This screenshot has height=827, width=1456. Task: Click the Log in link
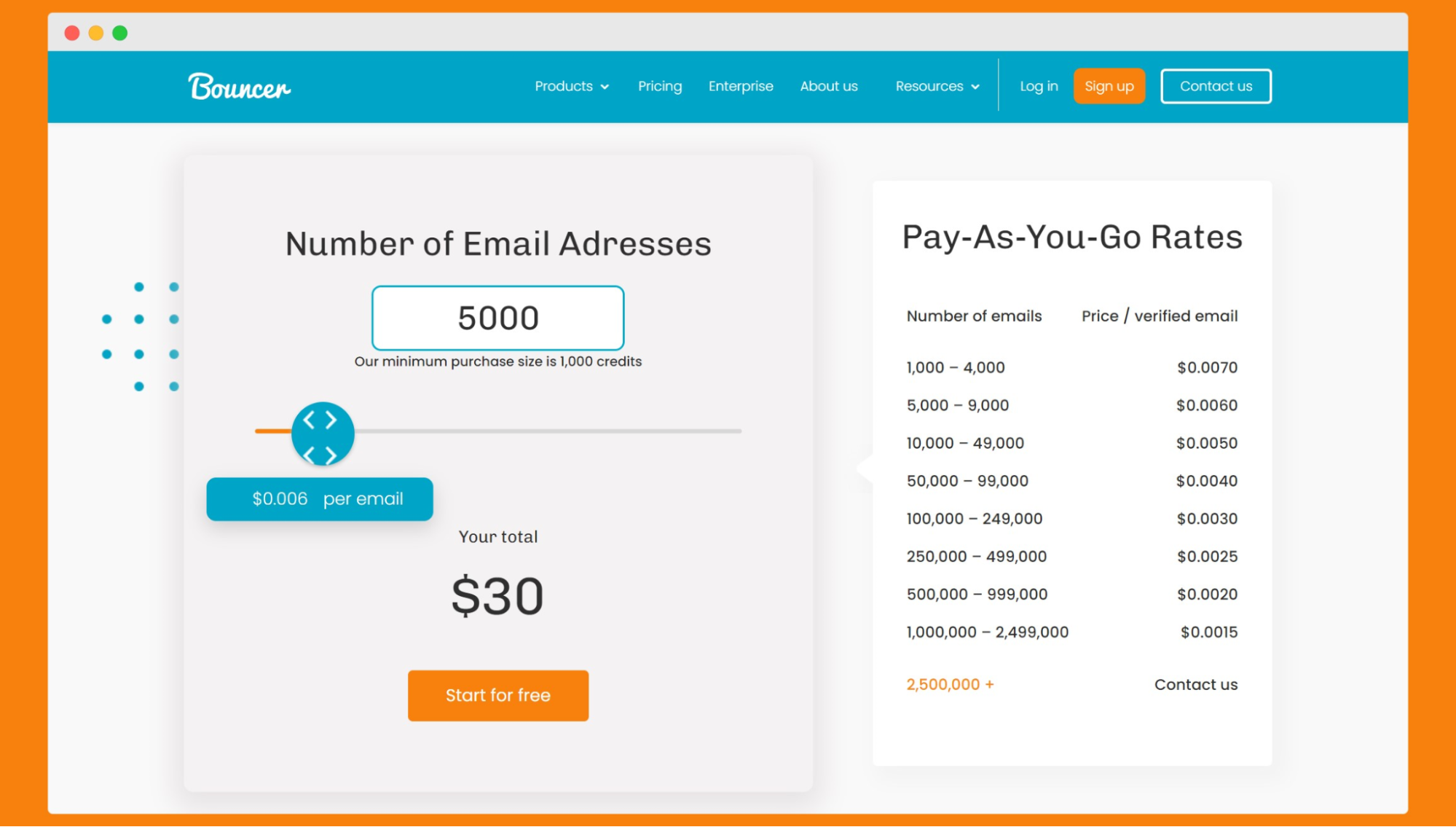click(1038, 85)
